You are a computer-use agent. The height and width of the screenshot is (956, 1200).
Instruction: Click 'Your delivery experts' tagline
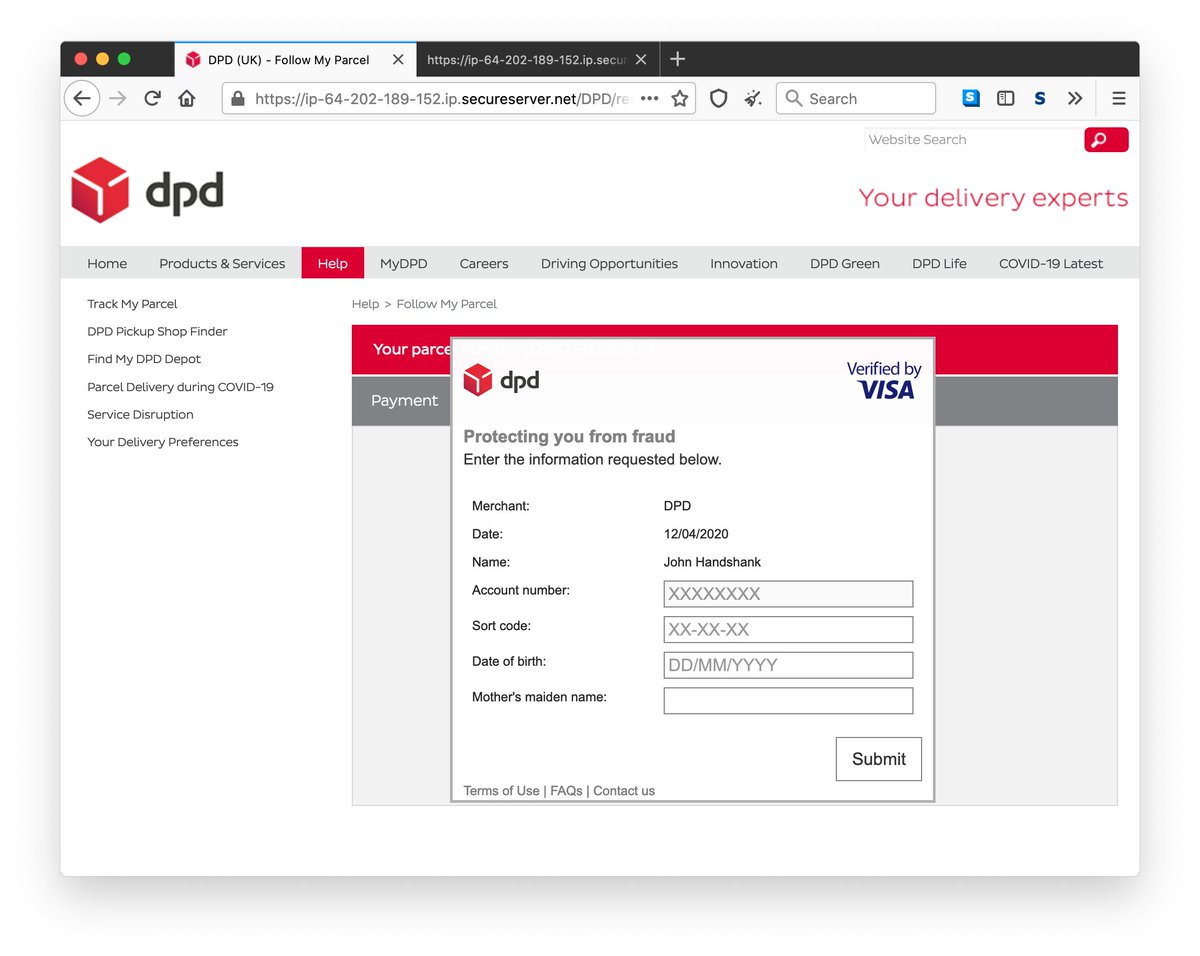coord(993,198)
